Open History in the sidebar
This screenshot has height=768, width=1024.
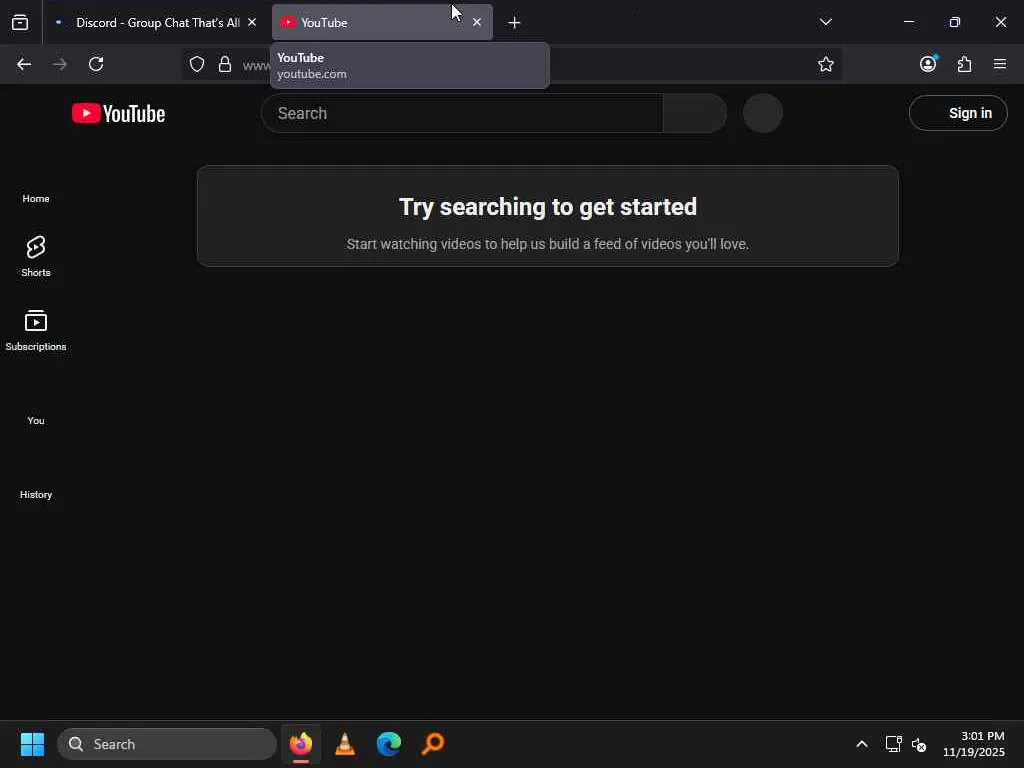click(36, 494)
